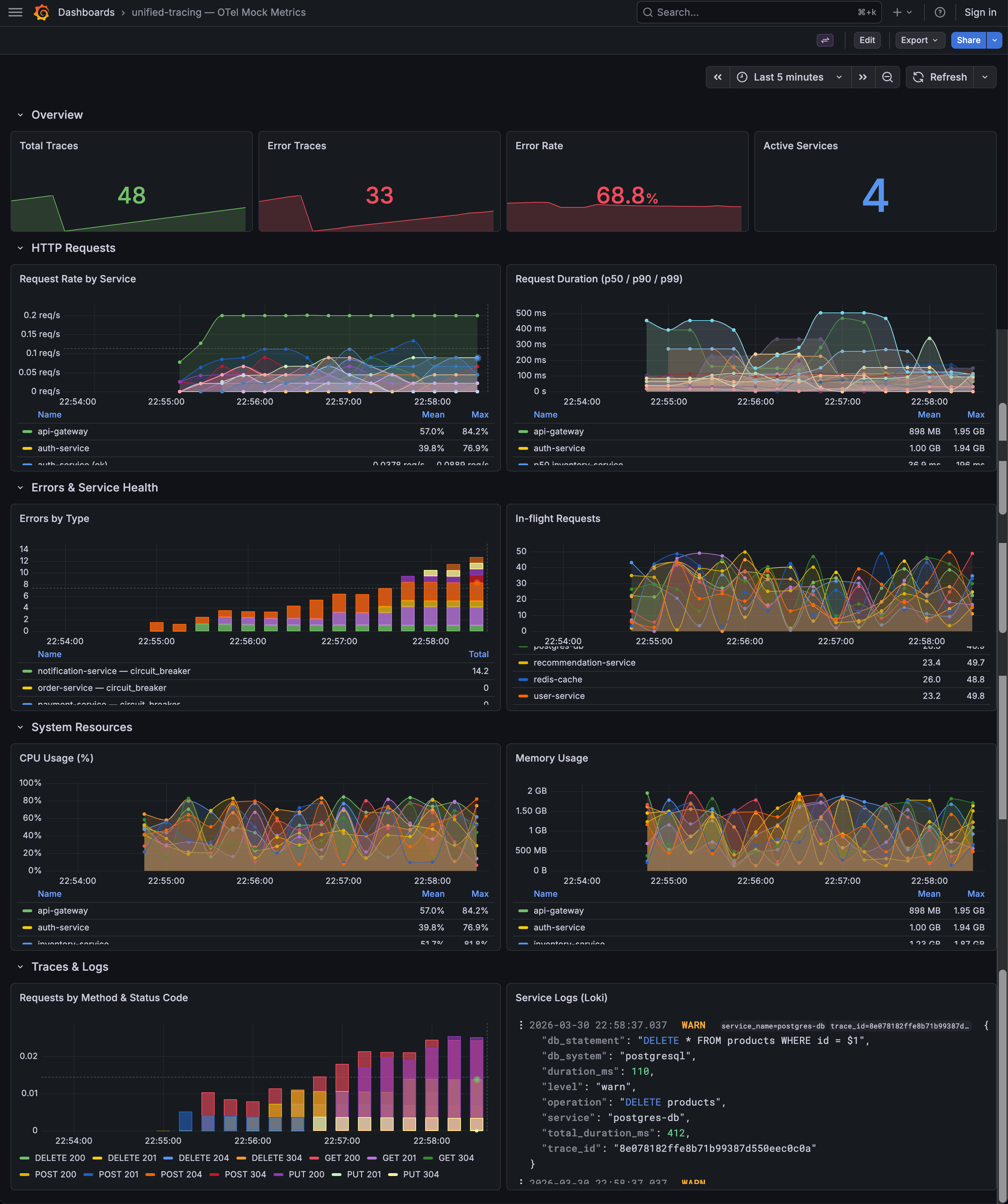1008x1204 pixels.
Task: Click Dashboards in the breadcrumb
Action: coord(86,12)
